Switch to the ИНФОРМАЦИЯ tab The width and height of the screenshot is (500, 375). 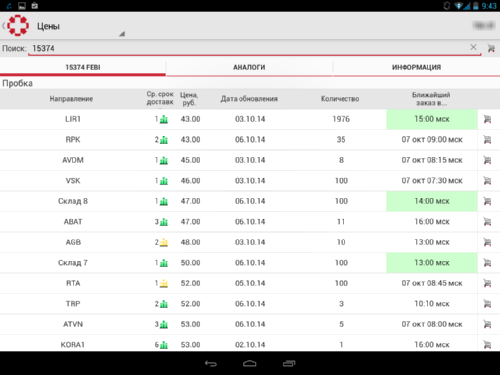coord(417,68)
